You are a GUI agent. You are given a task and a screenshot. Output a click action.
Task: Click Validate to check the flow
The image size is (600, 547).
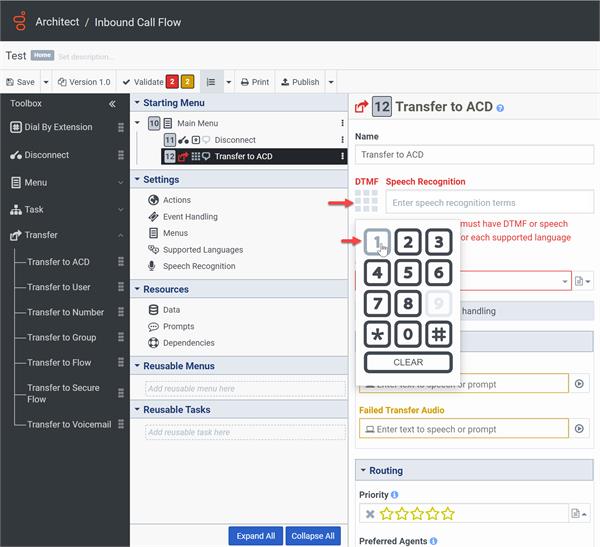(x=143, y=82)
